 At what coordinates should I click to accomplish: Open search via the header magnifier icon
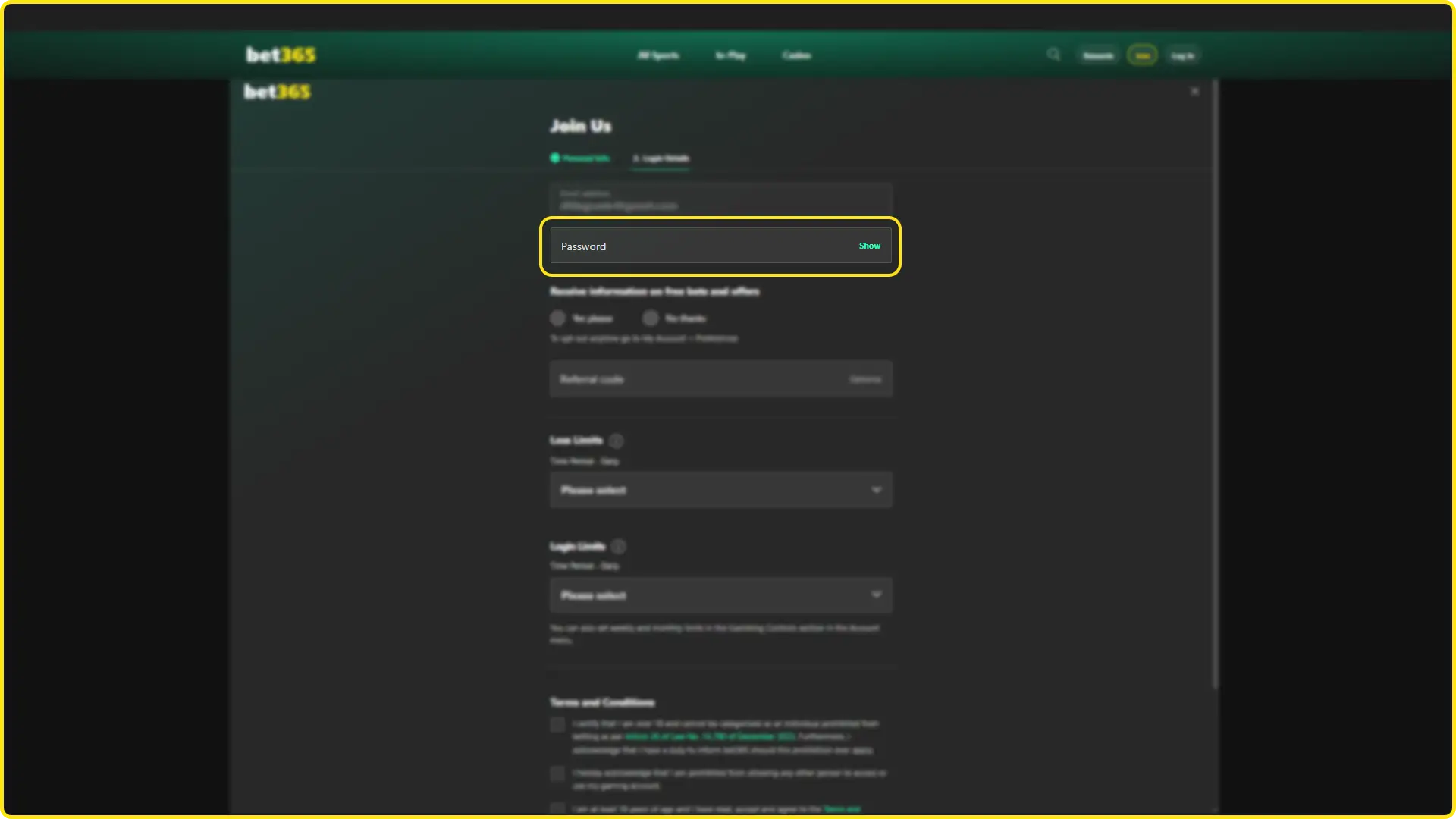(1053, 55)
